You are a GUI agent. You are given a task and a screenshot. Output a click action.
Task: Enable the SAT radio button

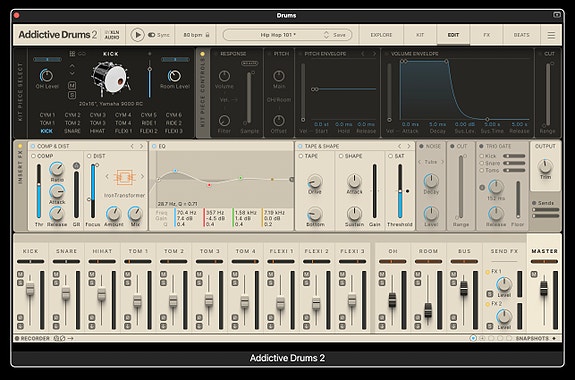(x=391, y=156)
